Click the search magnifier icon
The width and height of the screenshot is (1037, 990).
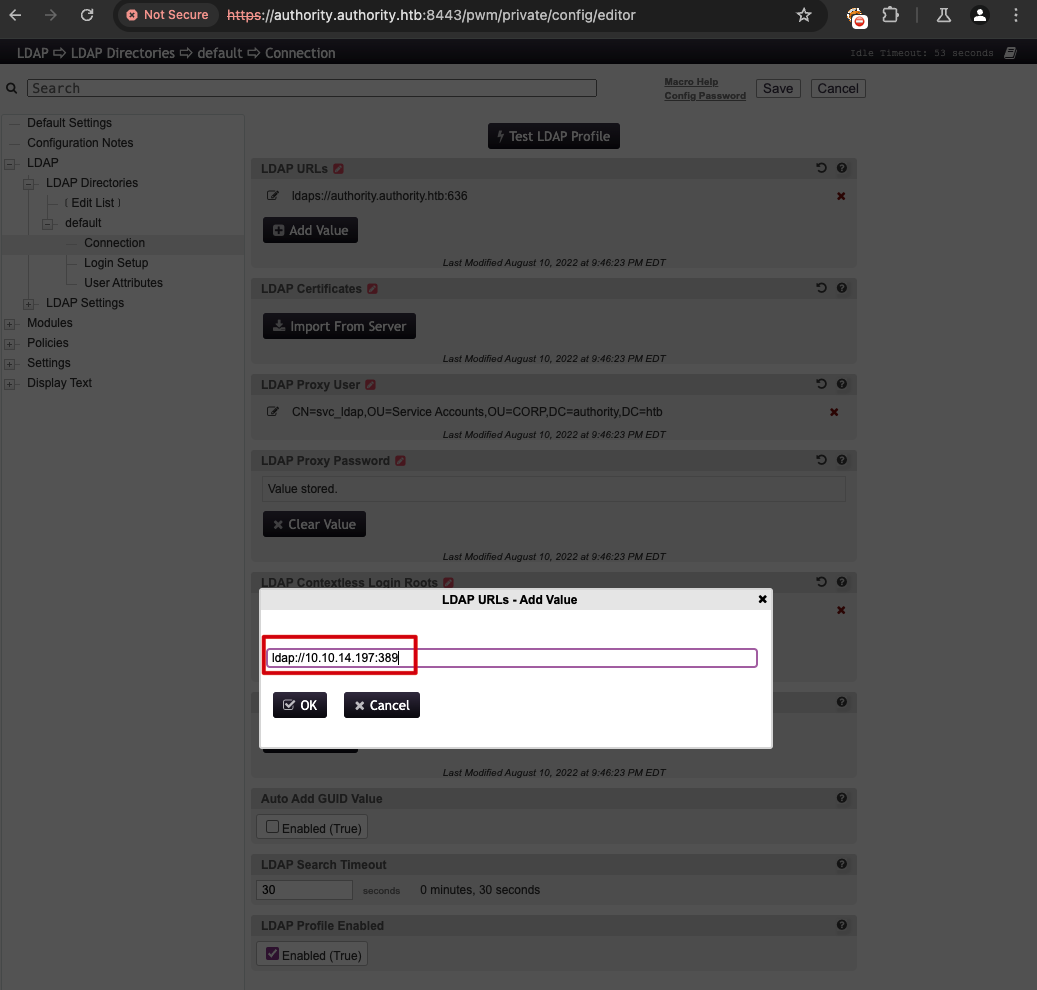pyautogui.click(x=11, y=88)
